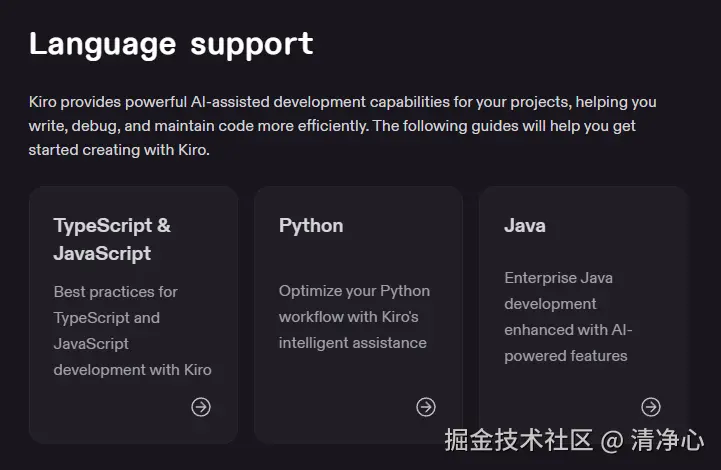Click the "started creating with Kiro." sentence ending
Viewport: 721px width, 470px height.
point(119,150)
